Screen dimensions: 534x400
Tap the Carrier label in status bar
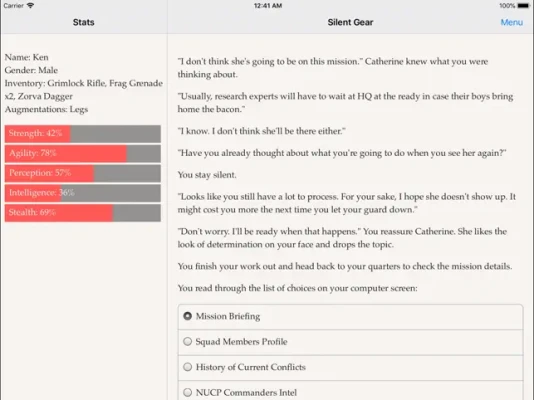pos(14,5)
